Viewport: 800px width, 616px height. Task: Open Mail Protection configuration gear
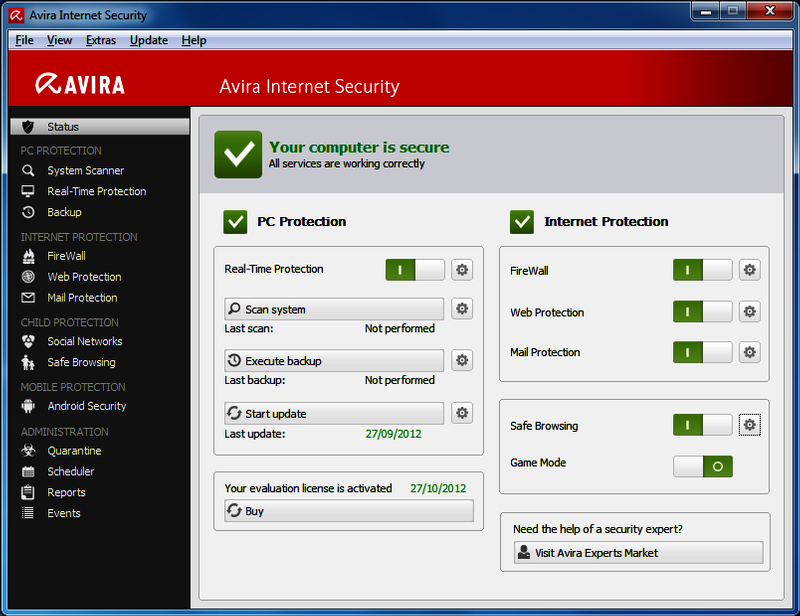[x=749, y=352]
